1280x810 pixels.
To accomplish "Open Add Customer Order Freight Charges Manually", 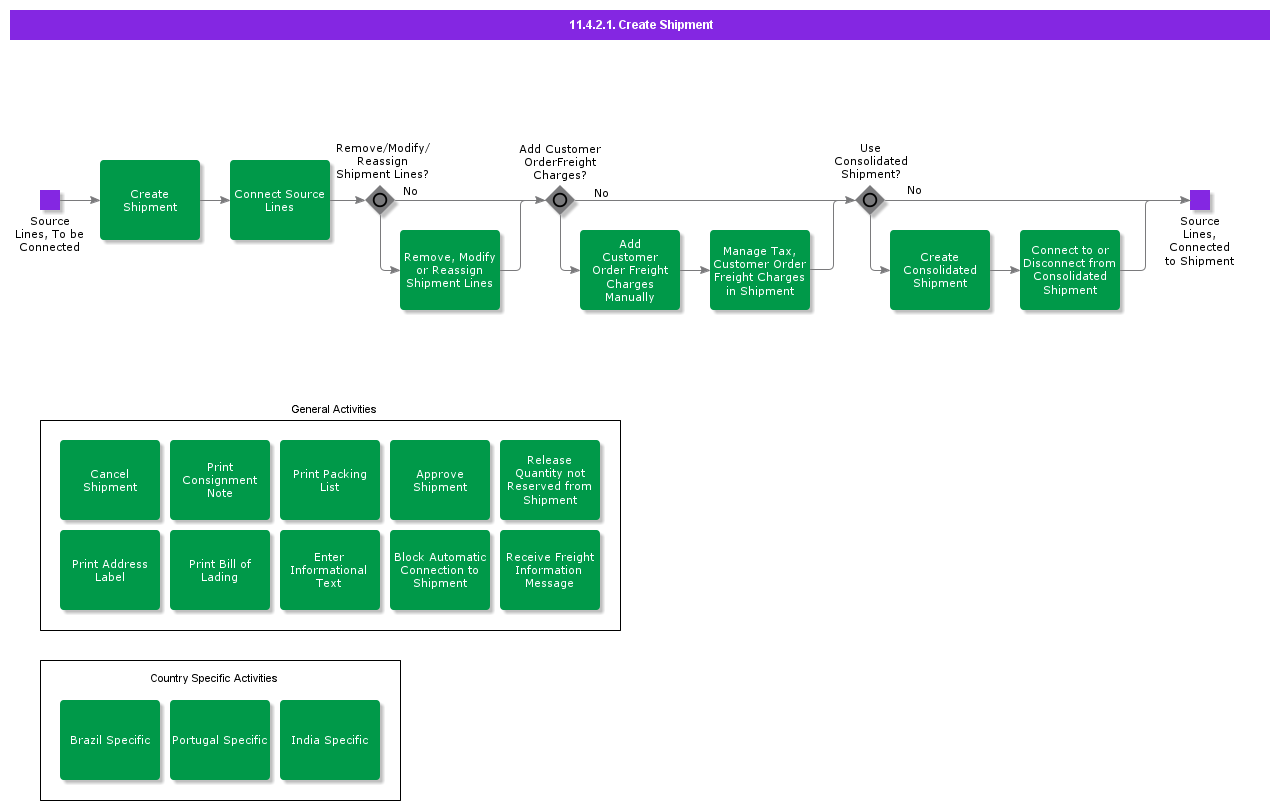I will [630, 270].
